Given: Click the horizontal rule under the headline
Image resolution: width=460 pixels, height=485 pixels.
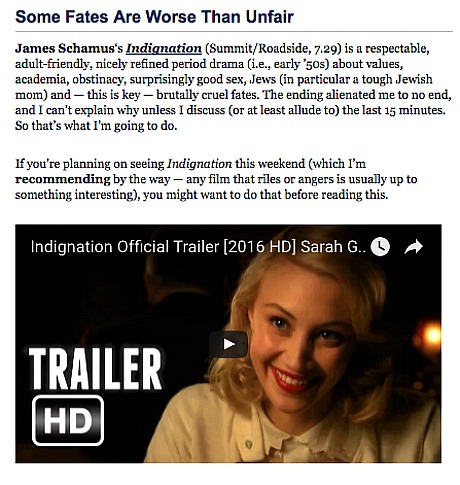Looking at the screenshot, I should pyautogui.click(x=234, y=32).
